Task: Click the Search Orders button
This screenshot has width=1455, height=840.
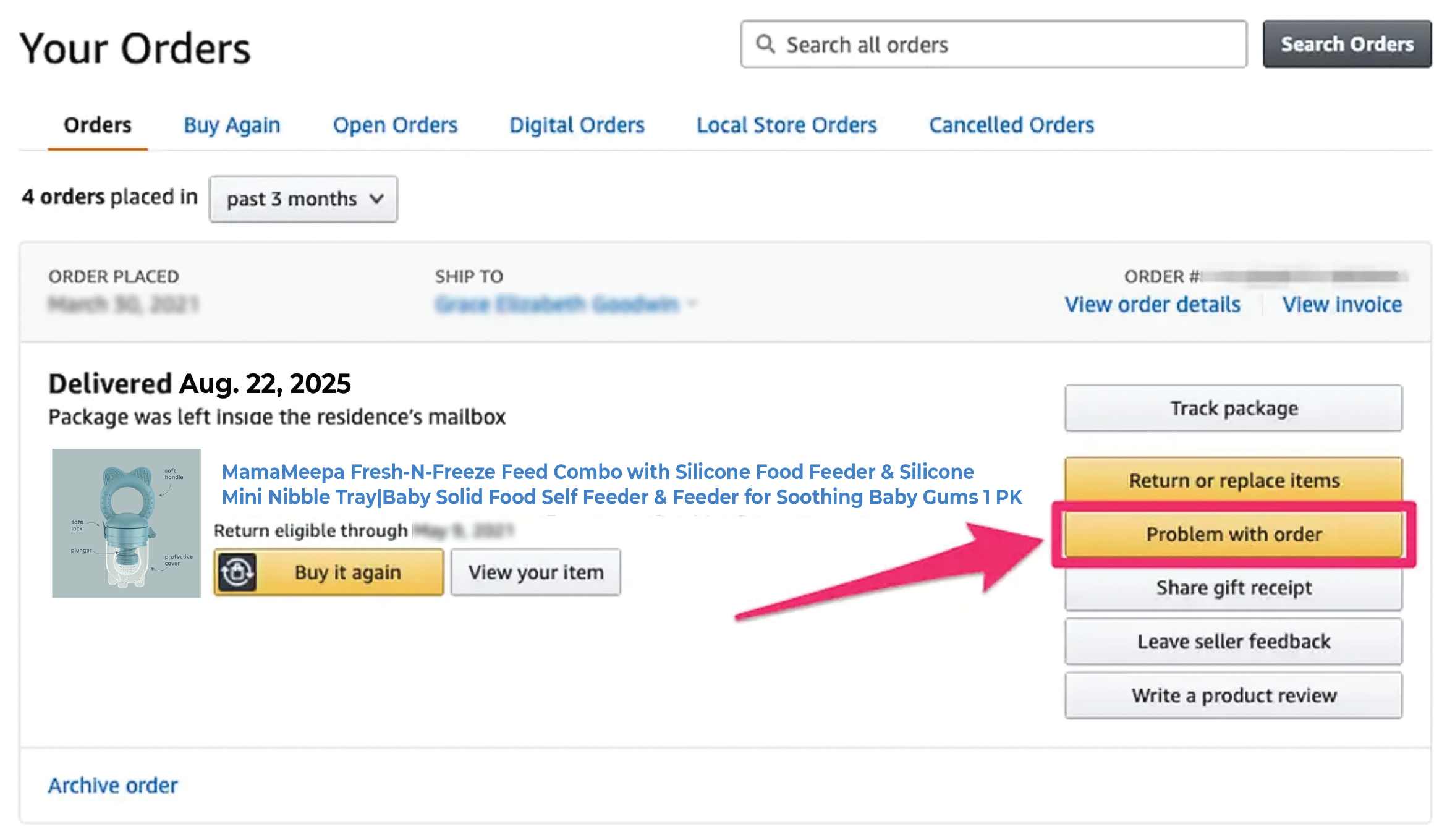Action: click(1347, 45)
